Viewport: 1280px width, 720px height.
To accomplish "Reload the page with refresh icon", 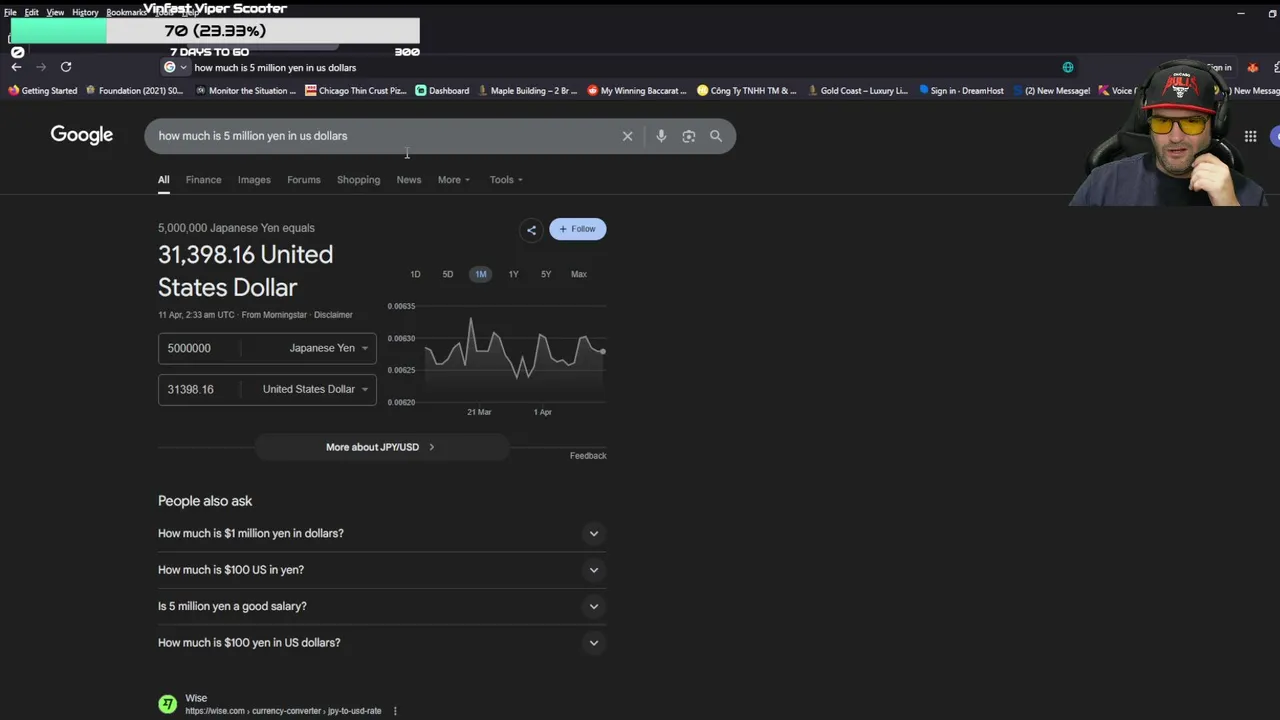I will pos(66,67).
